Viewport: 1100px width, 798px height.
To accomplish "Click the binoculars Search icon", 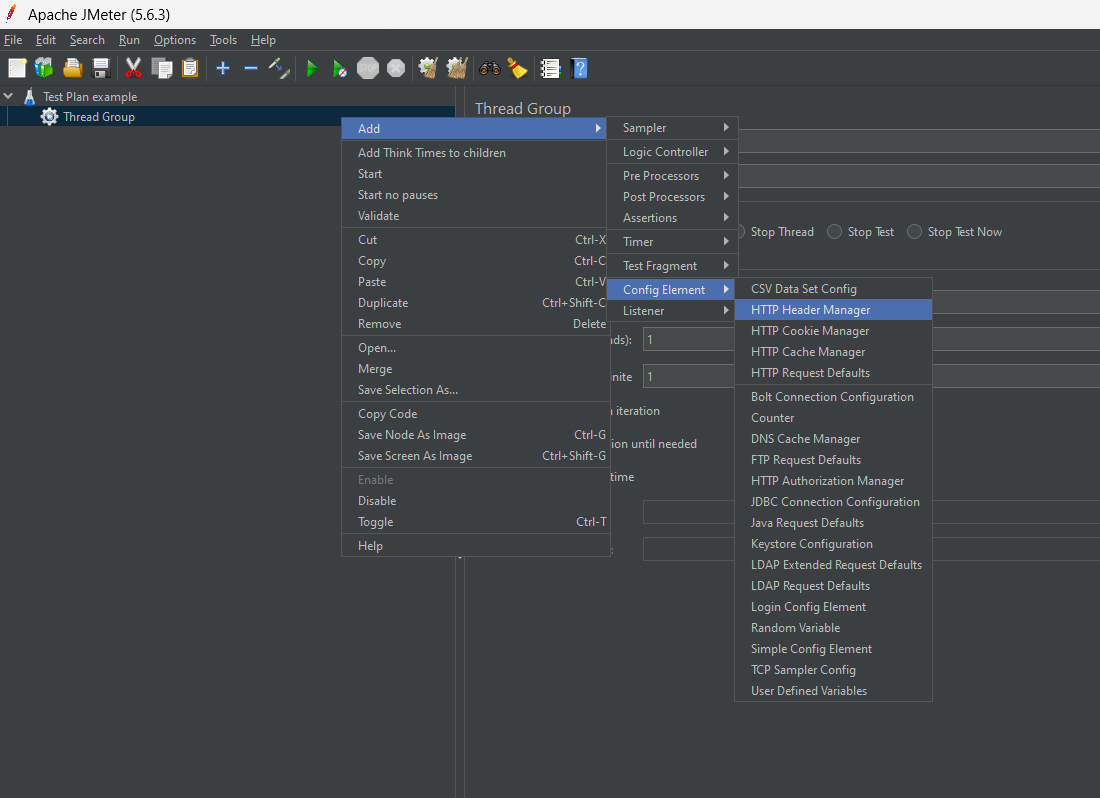I will point(490,68).
